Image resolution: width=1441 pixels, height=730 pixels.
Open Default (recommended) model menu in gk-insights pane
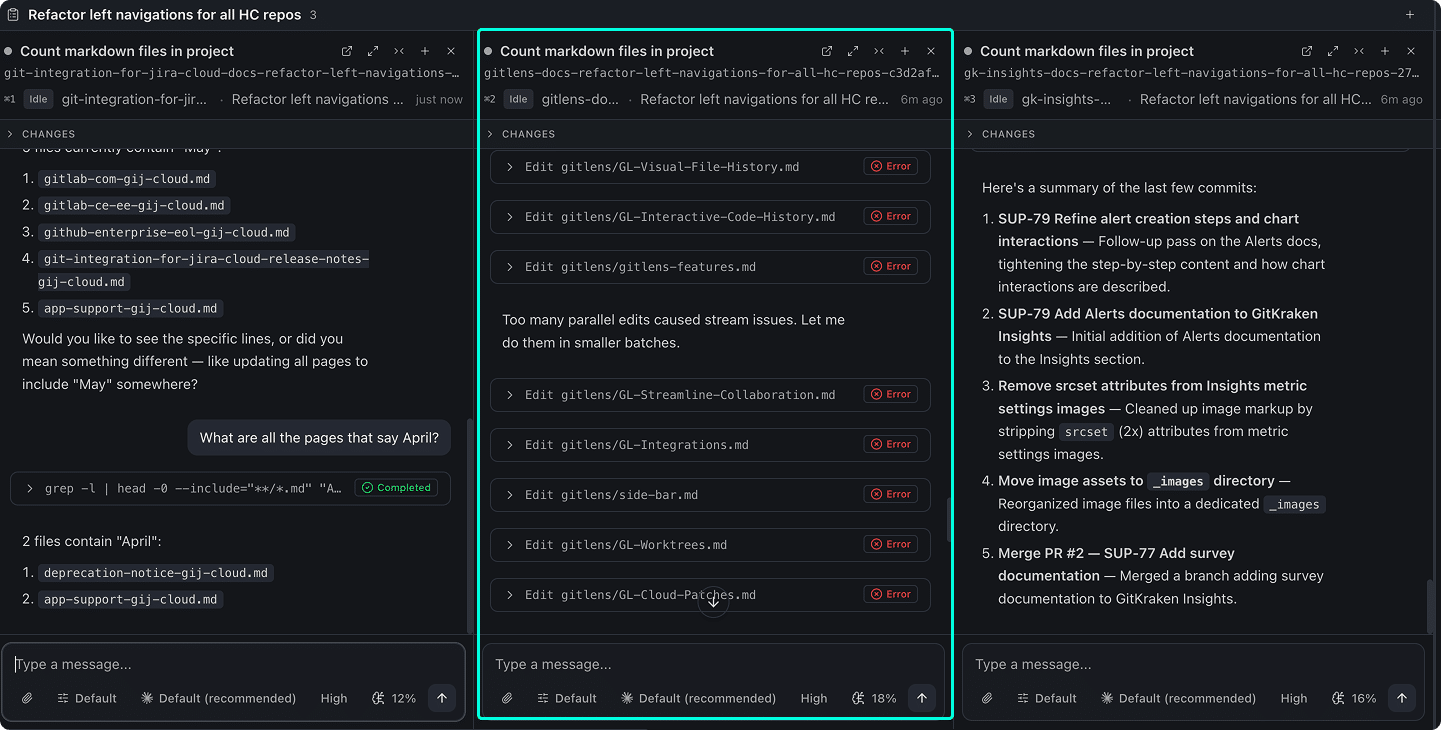pos(1179,698)
